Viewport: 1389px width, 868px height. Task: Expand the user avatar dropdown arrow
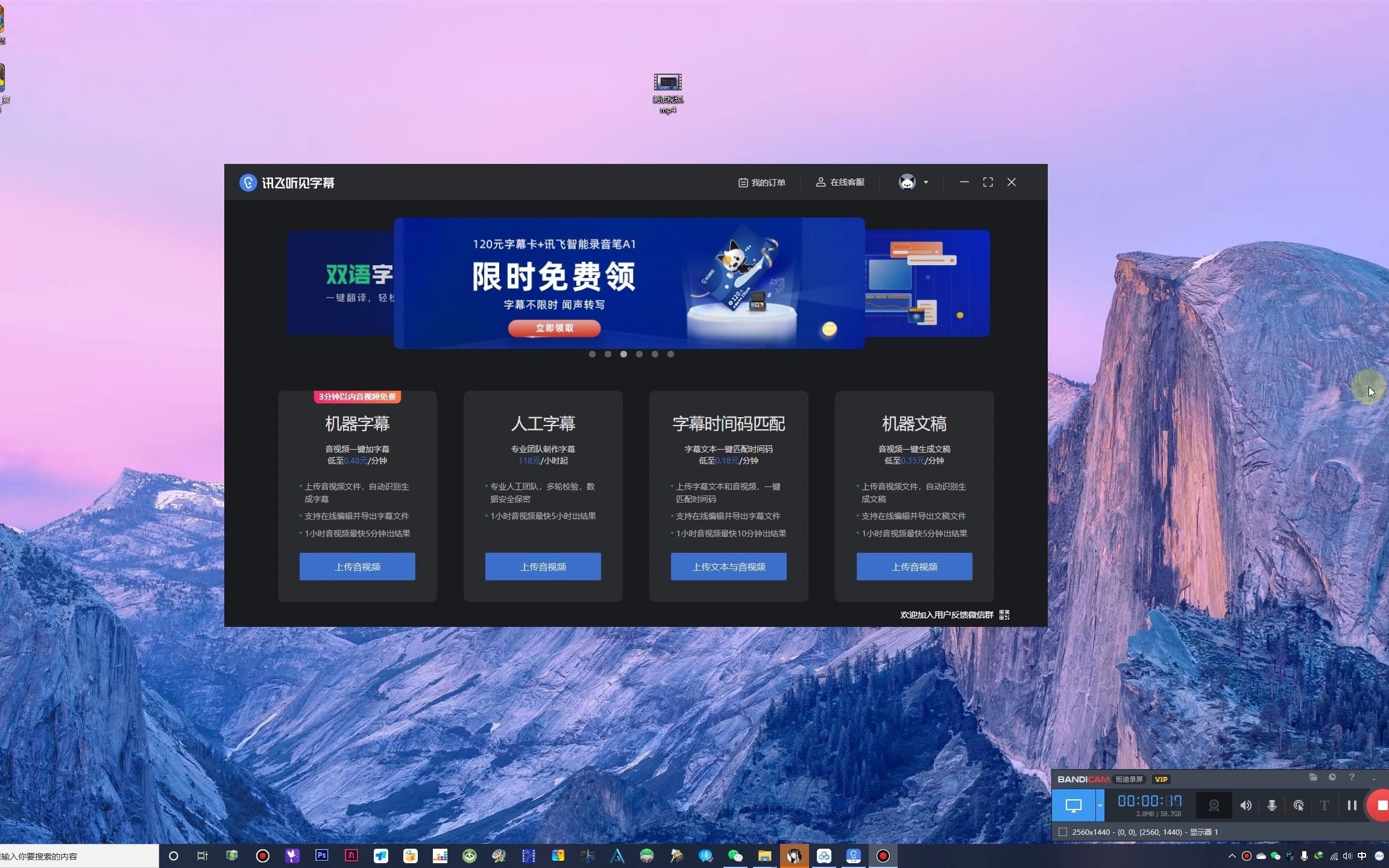(x=926, y=183)
